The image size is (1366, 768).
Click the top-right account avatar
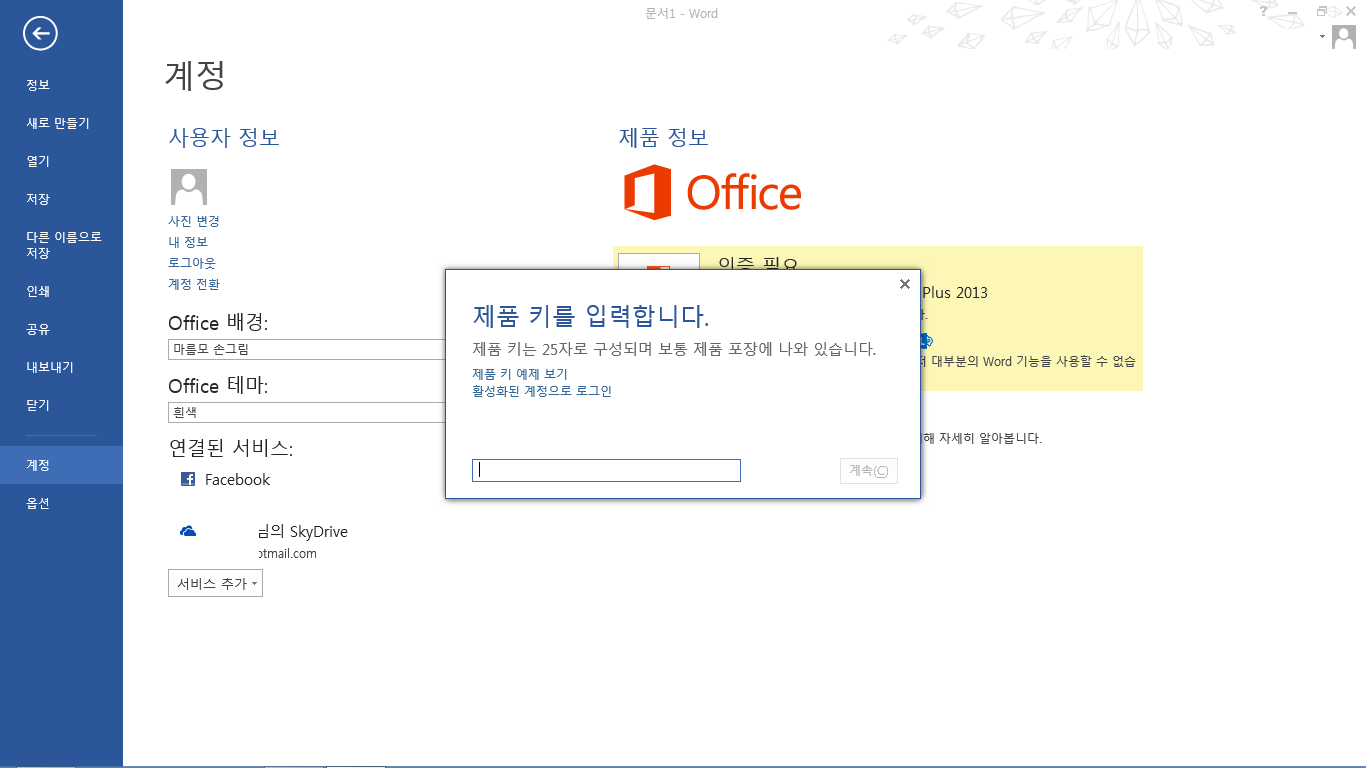tap(1343, 37)
